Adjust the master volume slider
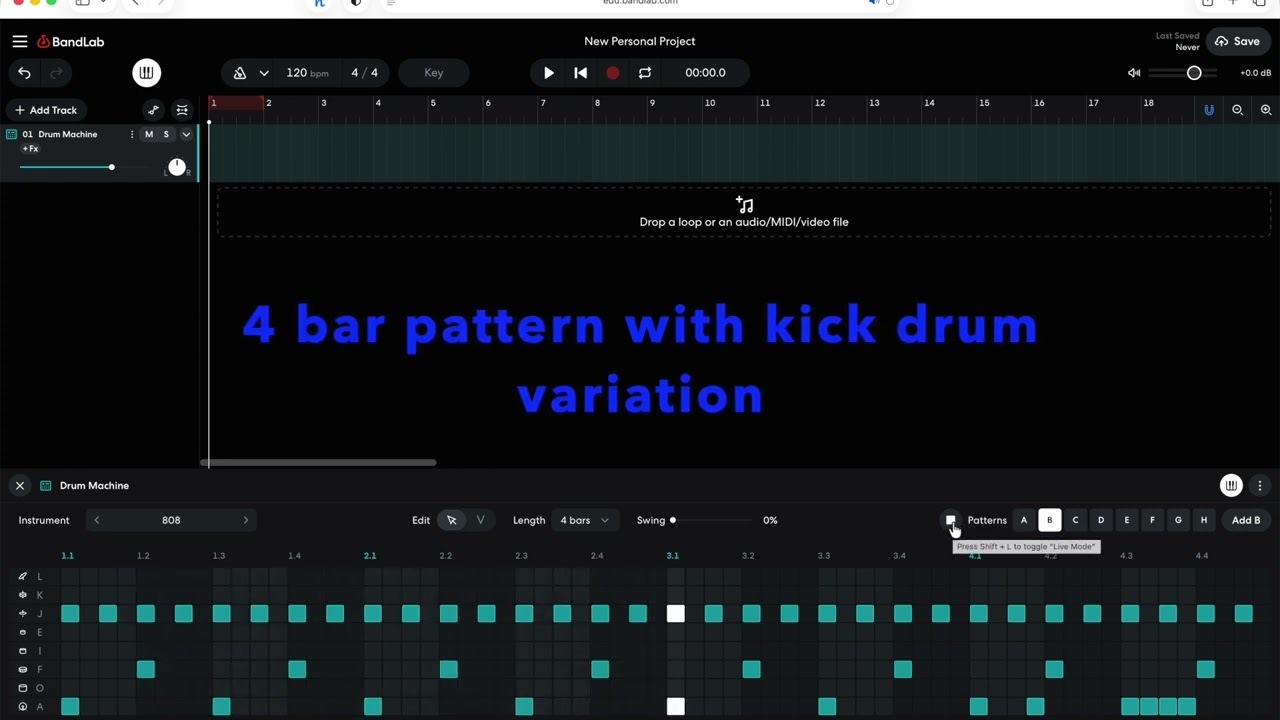Image resolution: width=1280 pixels, height=720 pixels. [1183, 73]
